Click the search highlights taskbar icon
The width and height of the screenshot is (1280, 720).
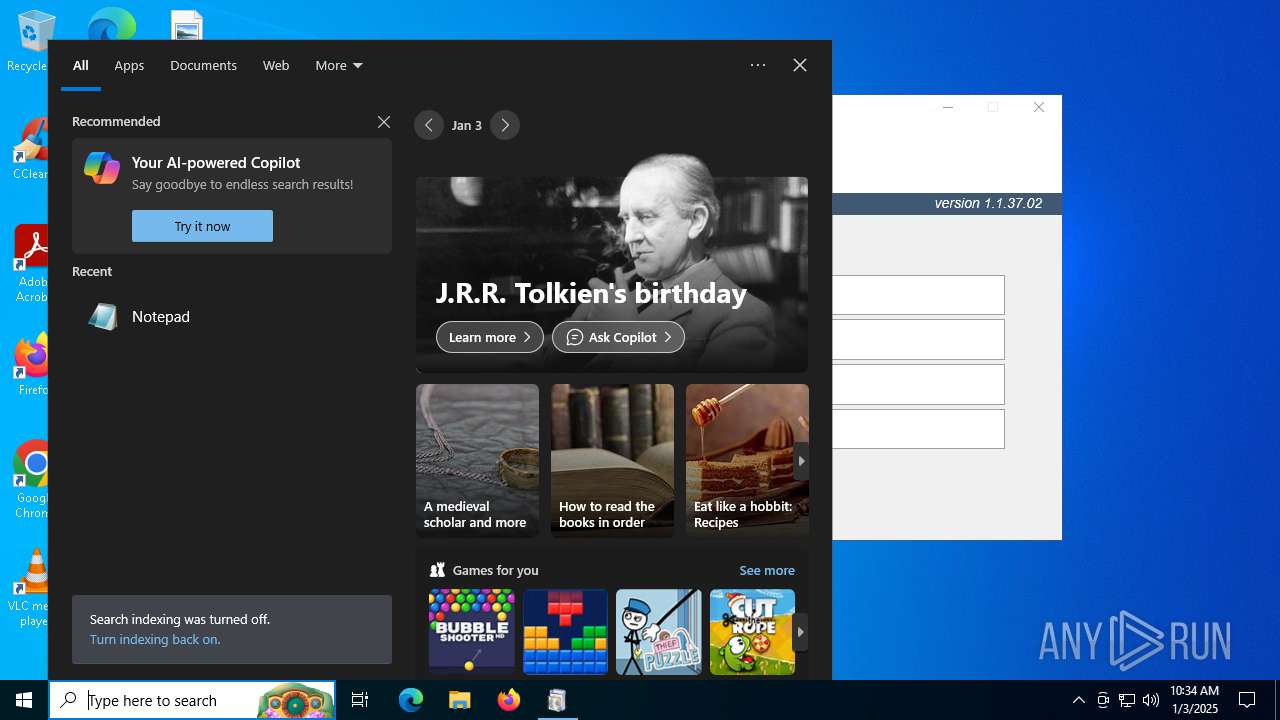(x=294, y=700)
